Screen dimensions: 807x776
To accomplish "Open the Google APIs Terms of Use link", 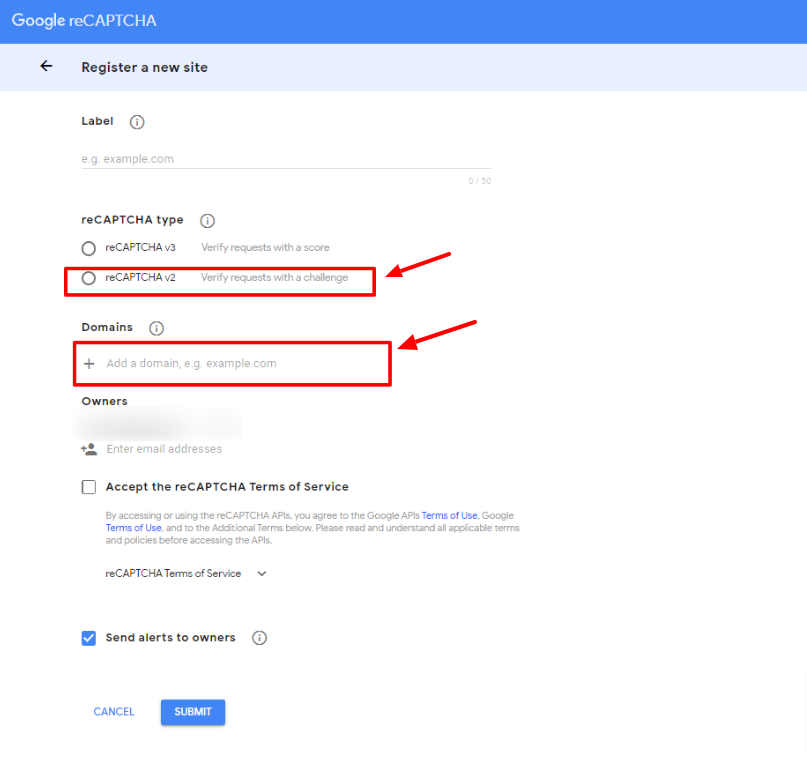I will tap(449, 516).
